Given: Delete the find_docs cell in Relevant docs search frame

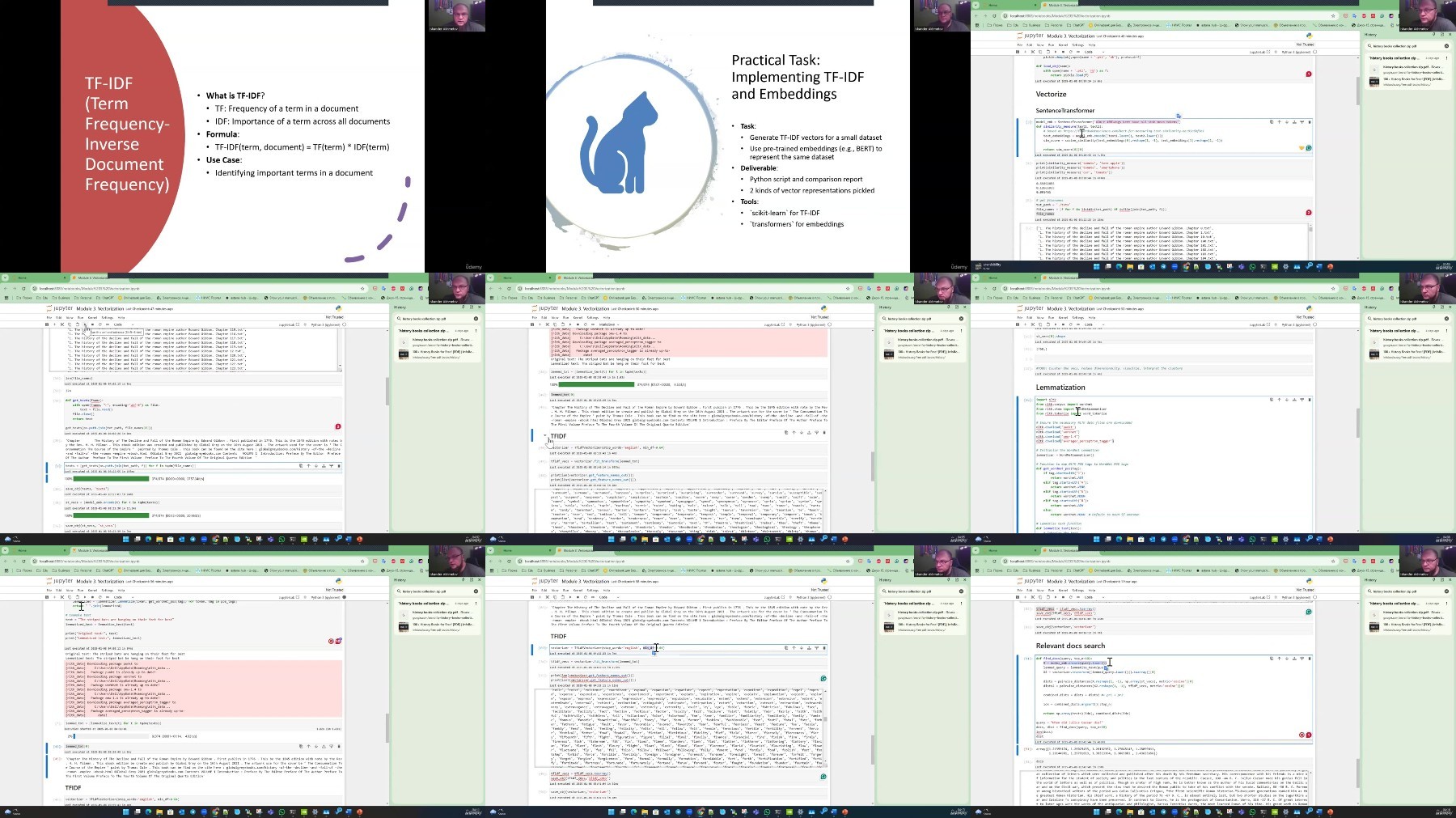Looking at the screenshot, I should tap(1310, 659).
